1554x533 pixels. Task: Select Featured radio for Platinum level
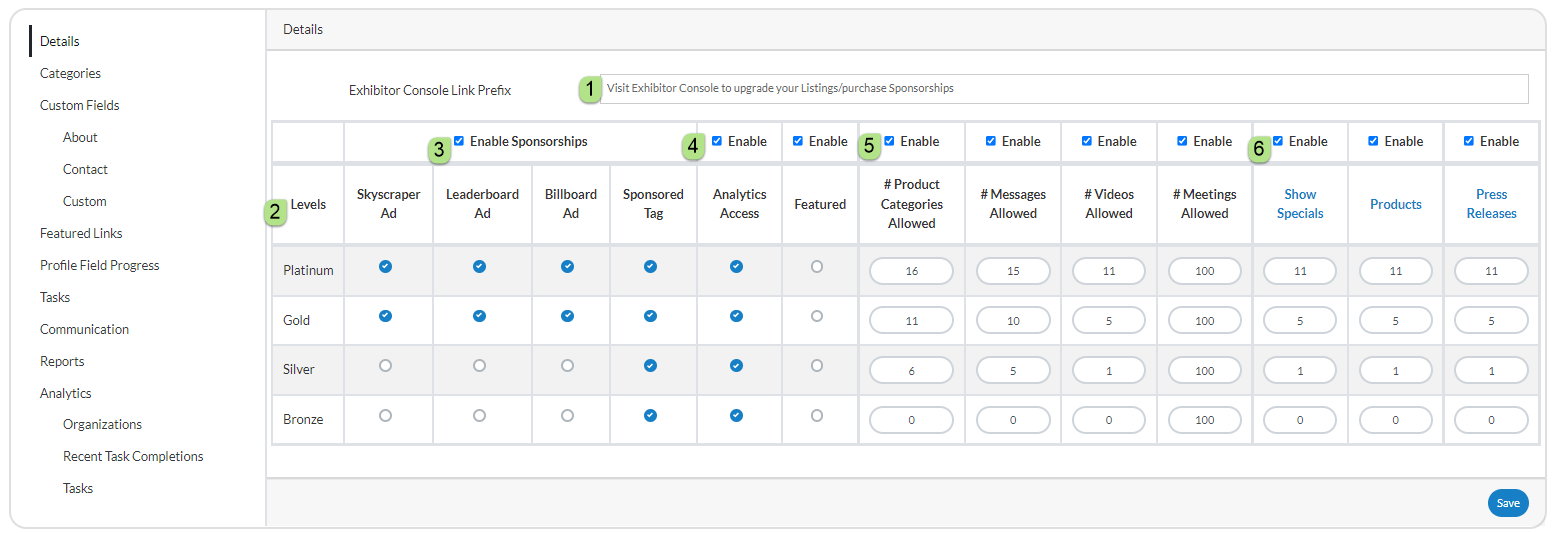point(817,267)
